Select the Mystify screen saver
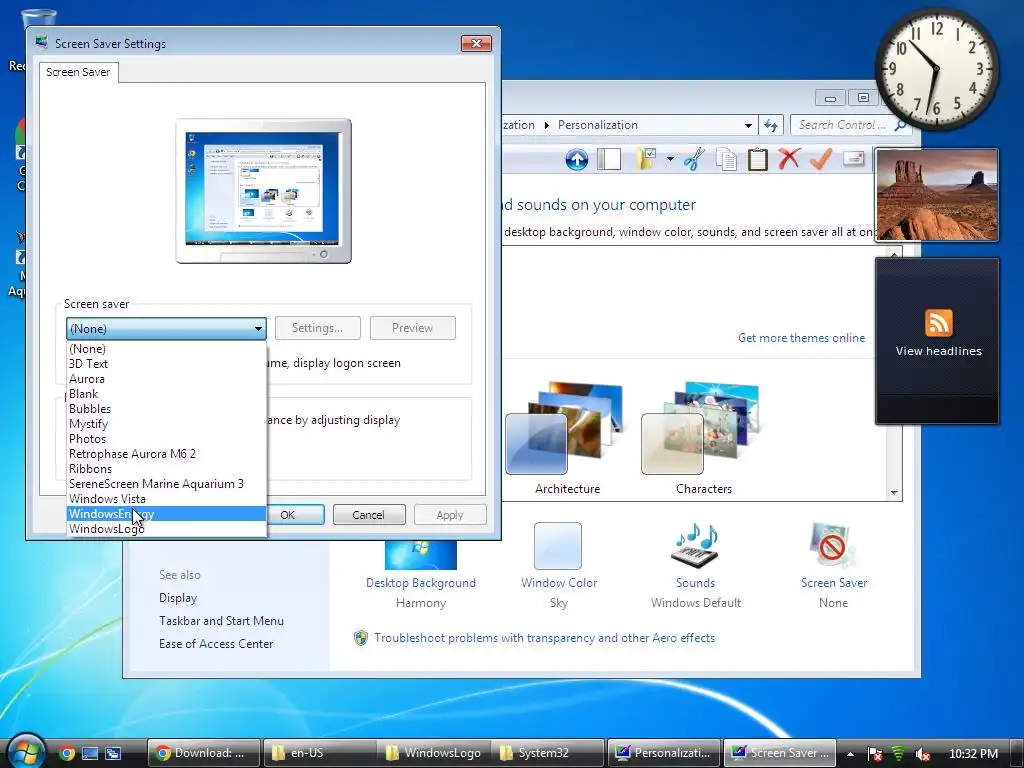The height and width of the screenshot is (768, 1024). (x=166, y=424)
